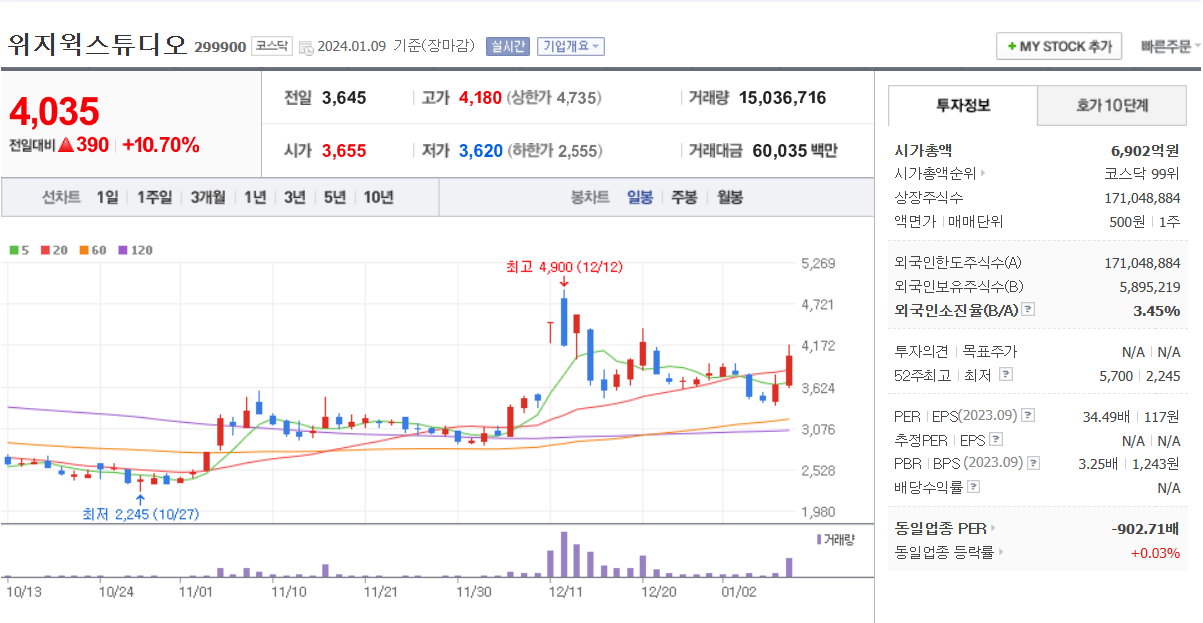The image size is (1203, 623).
Task: Click help icon next to 52주최고 최저
Action: pos(1006,374)
